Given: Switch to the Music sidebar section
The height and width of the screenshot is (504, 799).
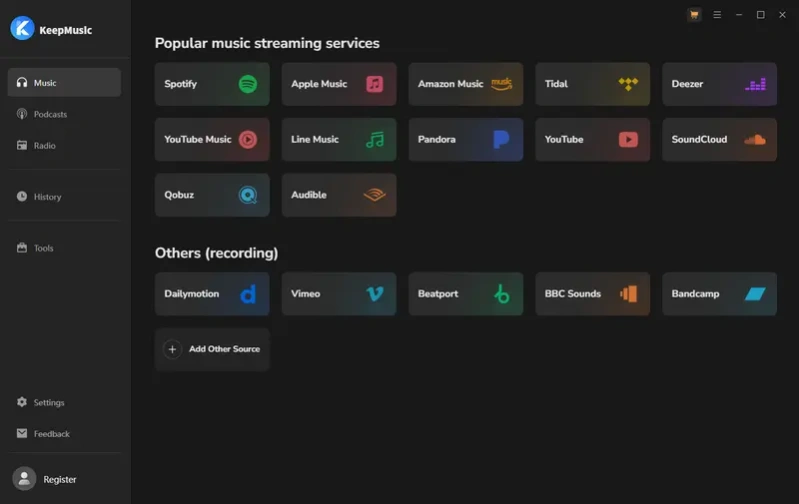Looking at the screenshot, I should coord(64,83).
